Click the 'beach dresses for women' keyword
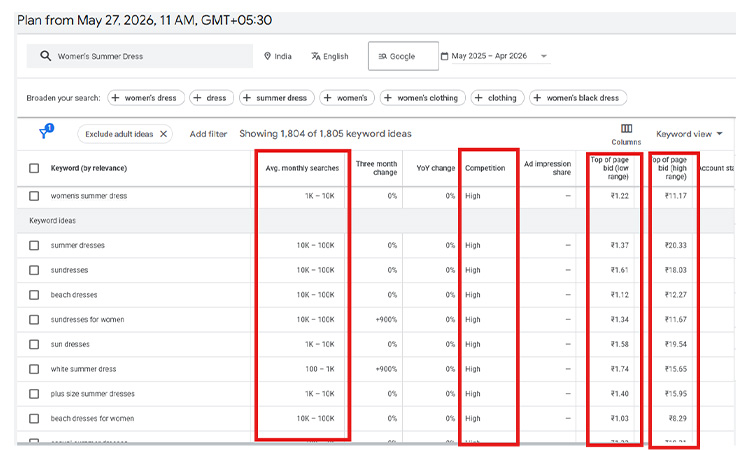This screenshot has width=750, height=450. point(92,418)
